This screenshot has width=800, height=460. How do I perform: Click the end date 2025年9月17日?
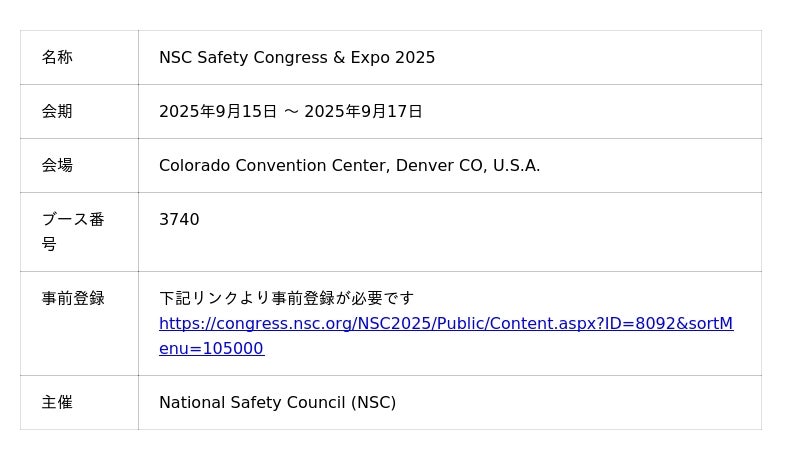(363, 112)
